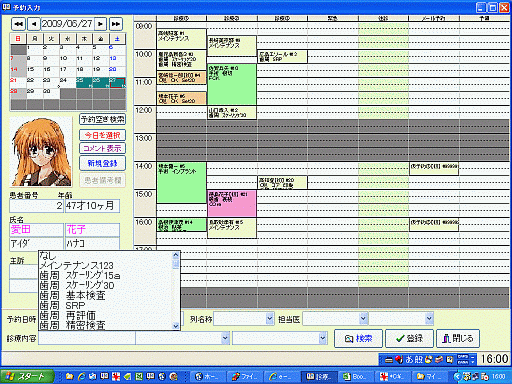The image size is (512, 384).
Task: Click 予約空き検索 button
Action: point(102,119)
